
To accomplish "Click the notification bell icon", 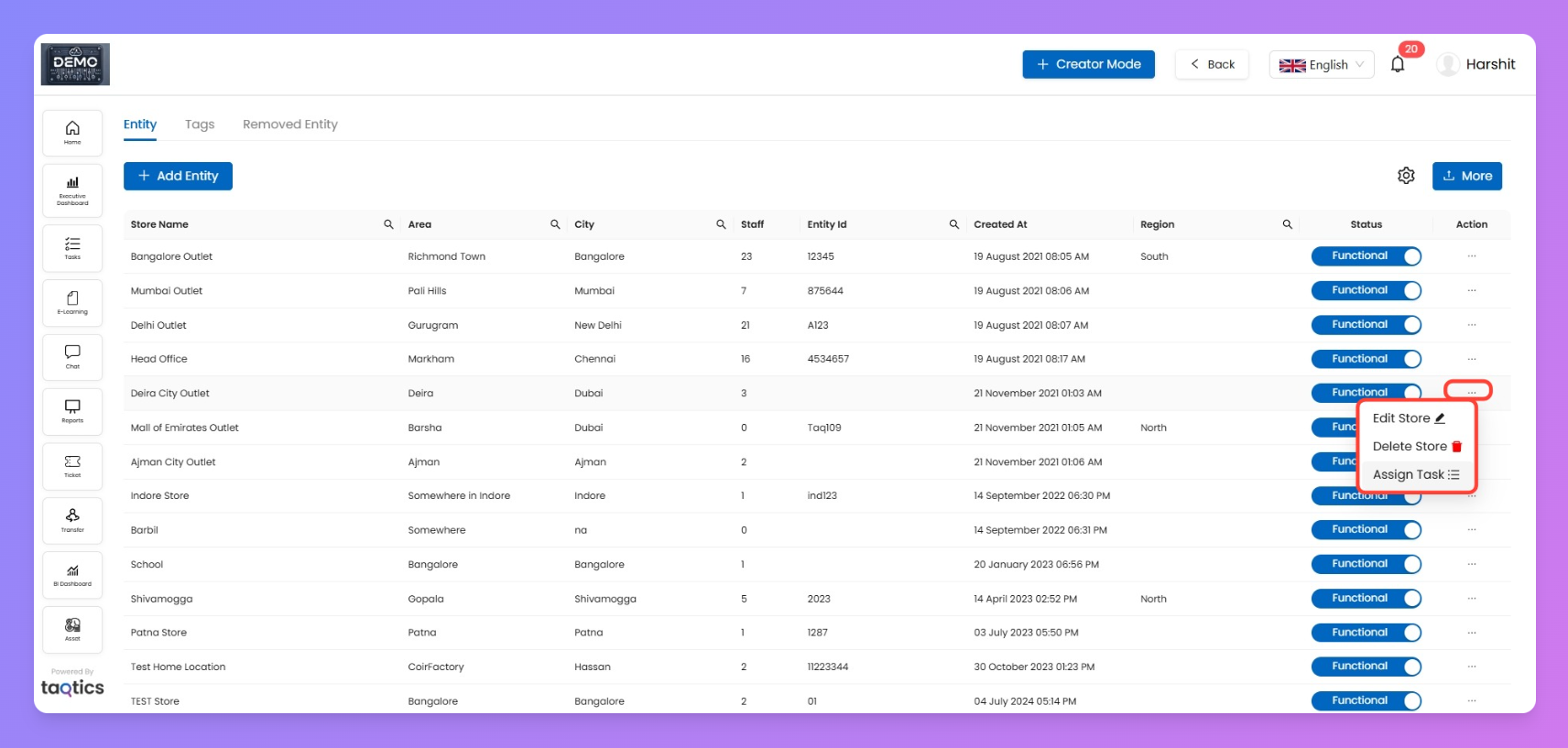I will [x=1397, y=65].
